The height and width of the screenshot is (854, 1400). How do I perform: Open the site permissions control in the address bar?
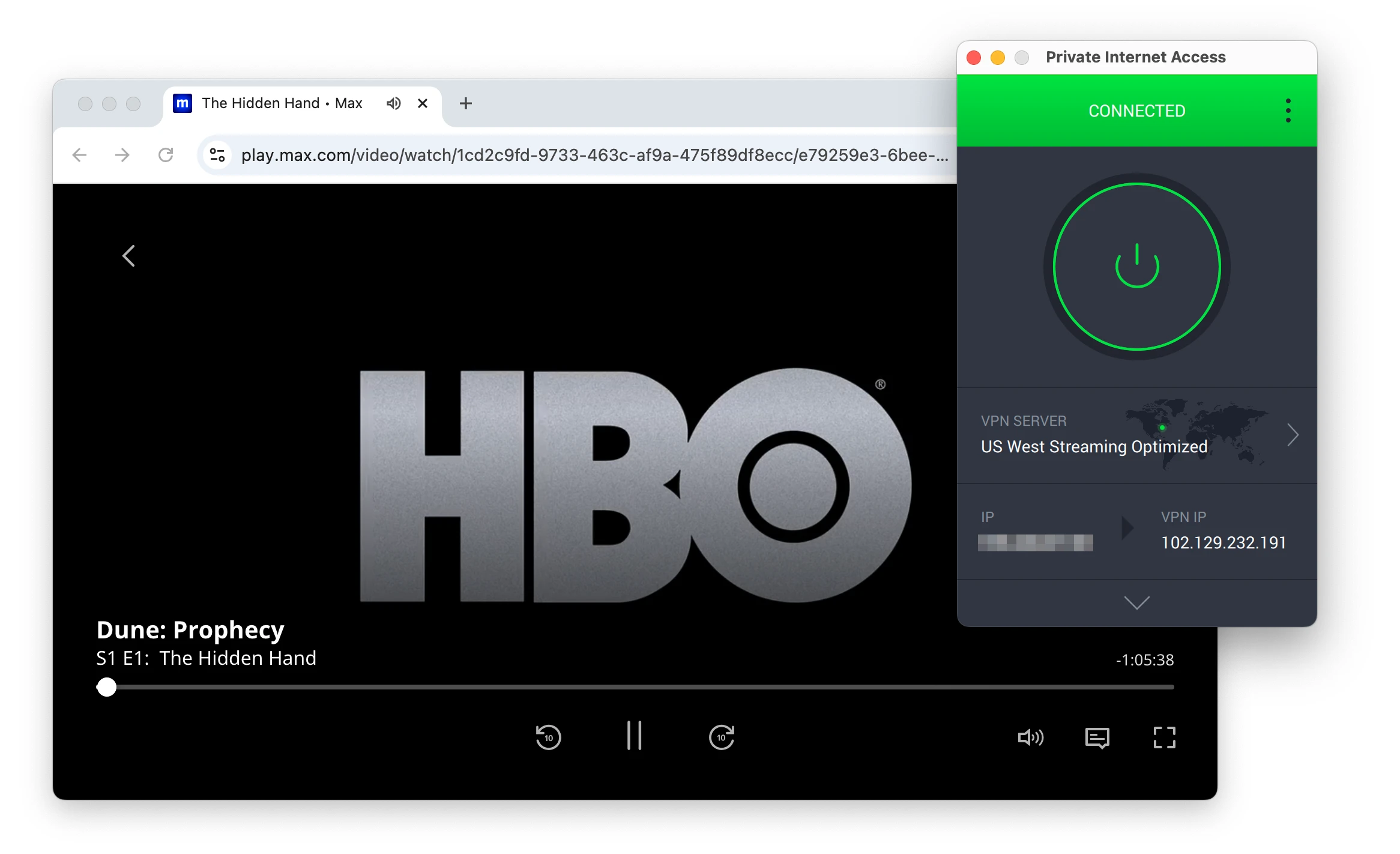tap(217, 155)
